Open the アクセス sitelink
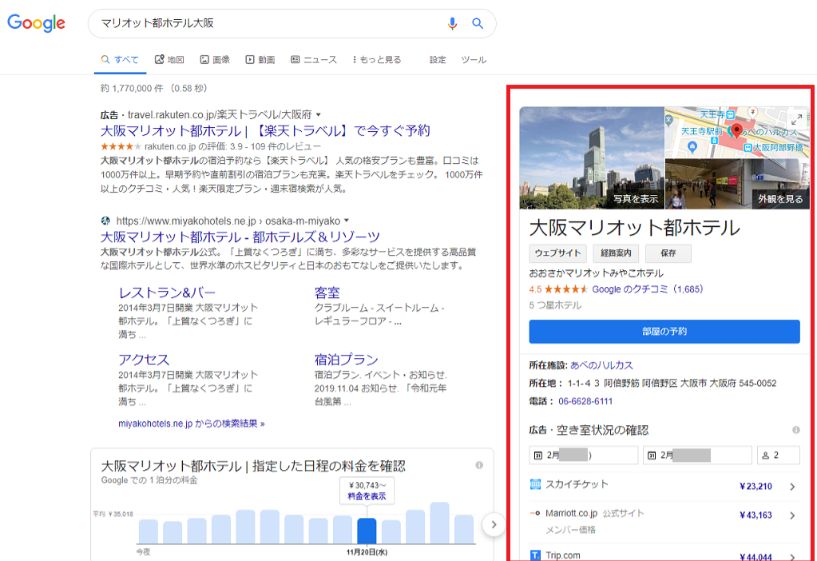 (144, 359)
